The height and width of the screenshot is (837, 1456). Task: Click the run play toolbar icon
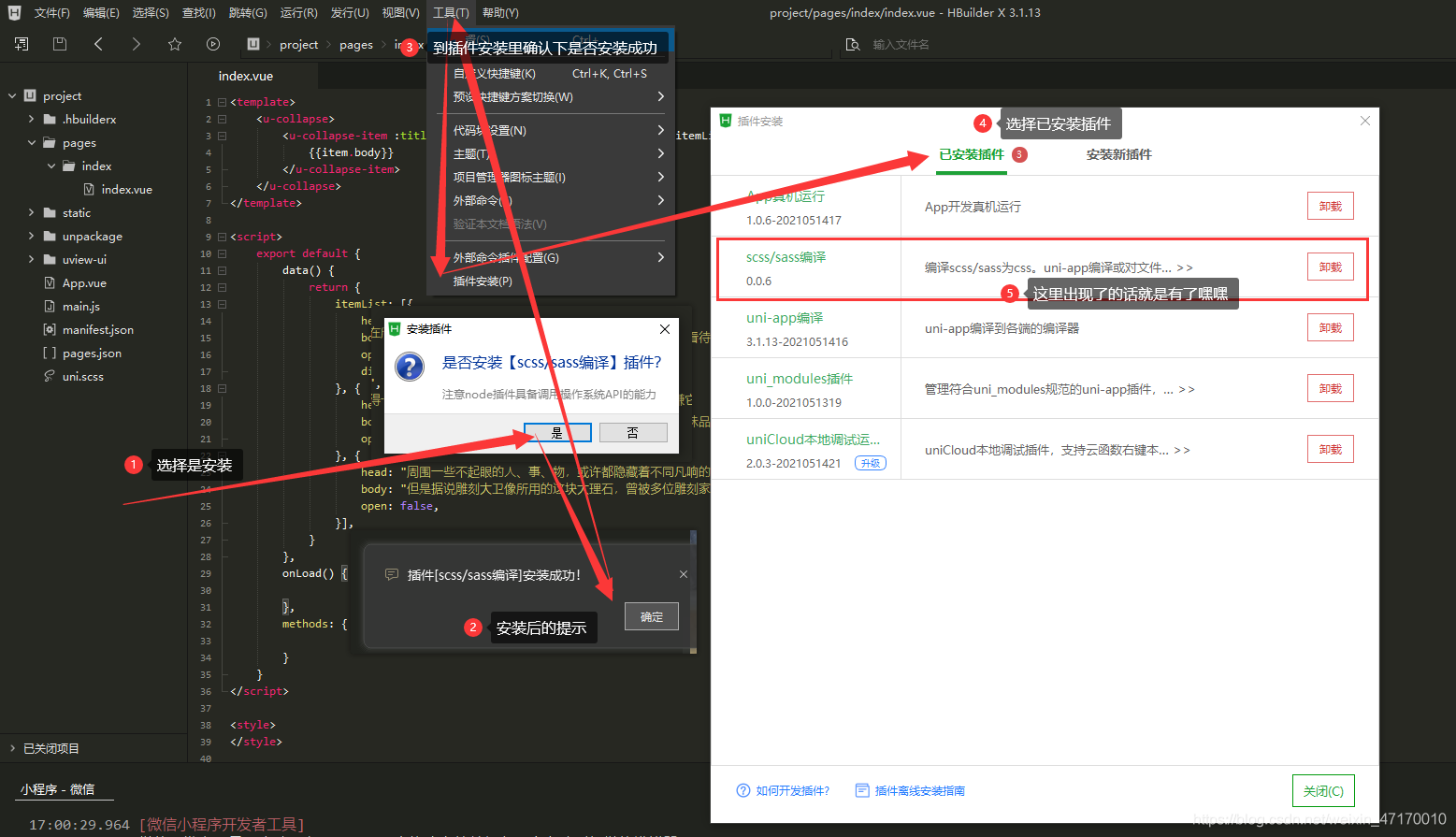[x=213, y=44]
